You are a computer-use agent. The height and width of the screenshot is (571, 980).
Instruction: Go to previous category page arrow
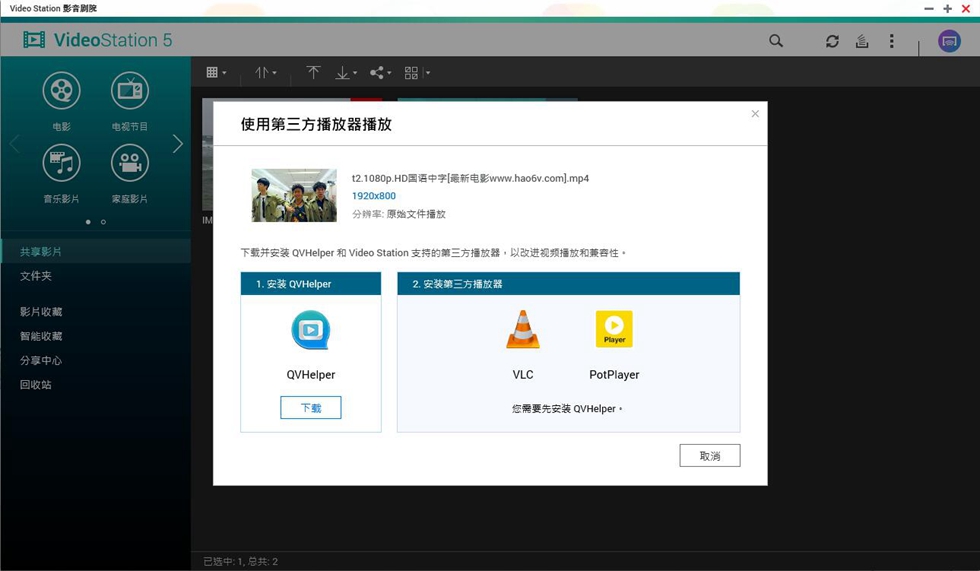pyautogui.click(x=15, y=144)
